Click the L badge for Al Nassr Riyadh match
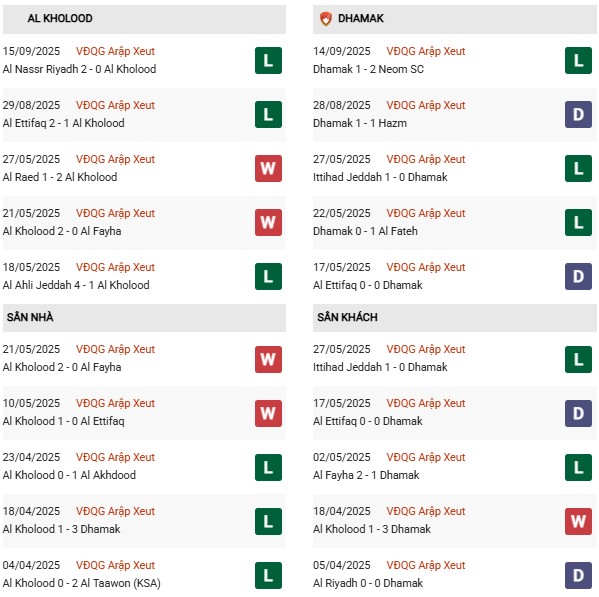The width and height of the screenshot is (599, 597). click(268, 60)
